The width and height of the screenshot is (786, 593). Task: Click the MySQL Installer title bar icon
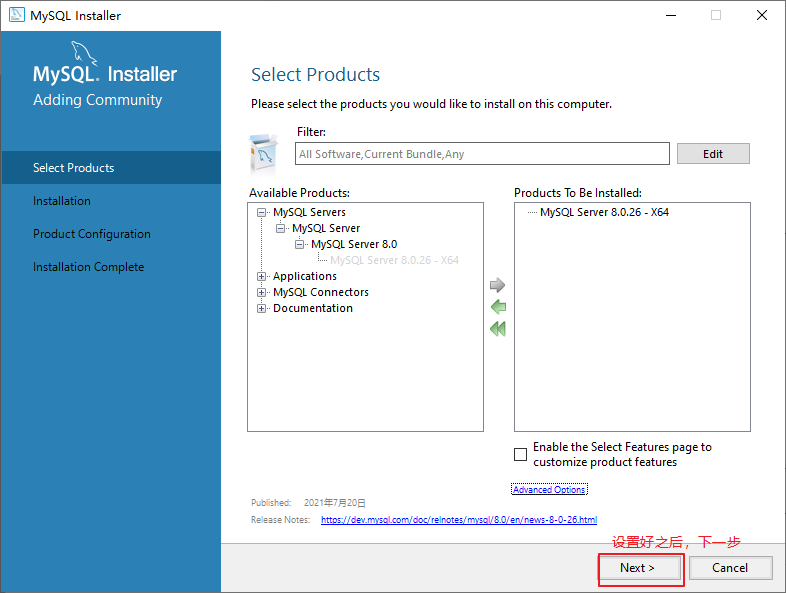pyautogui.click(x=17, y=15)
